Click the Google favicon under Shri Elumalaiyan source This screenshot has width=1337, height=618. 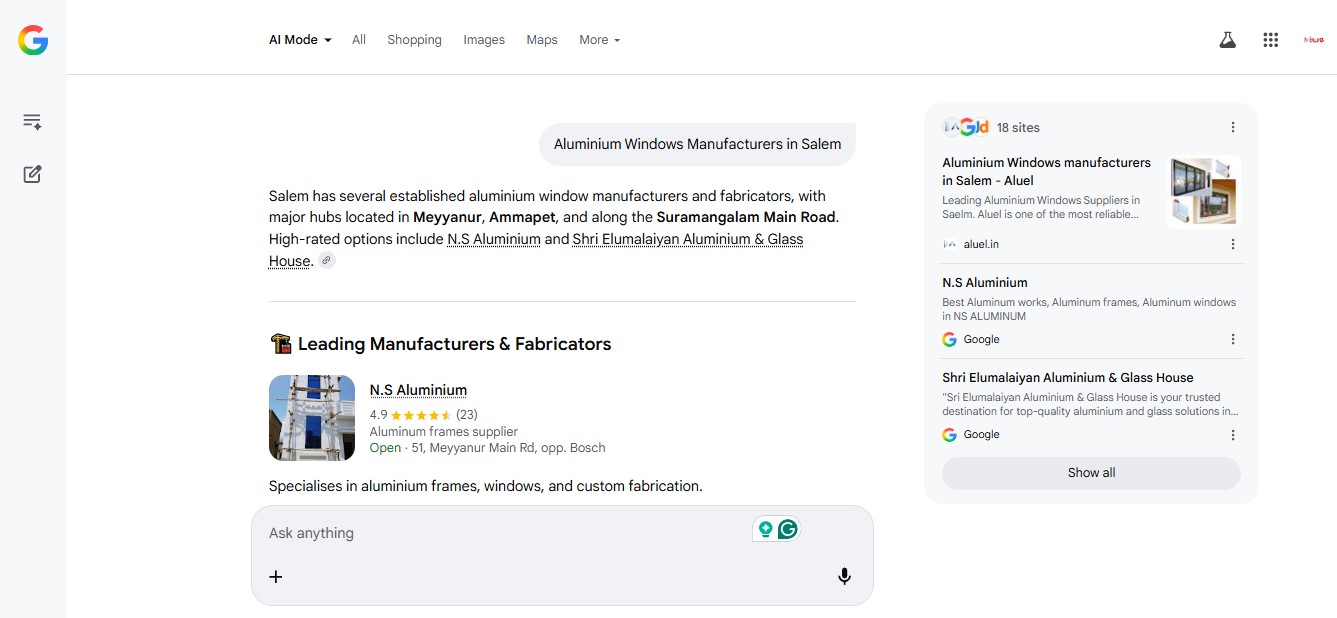coord(949,435)
